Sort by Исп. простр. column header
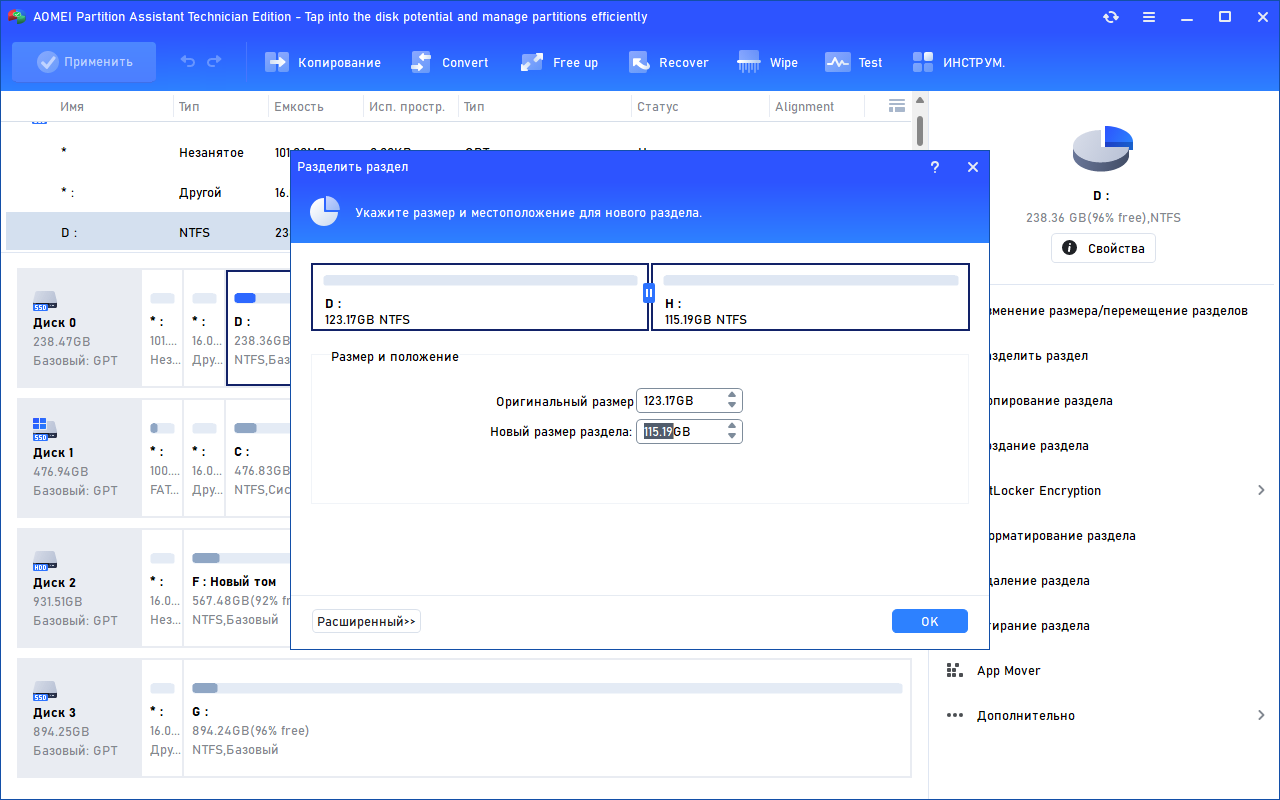This screenshot has width=1280, height=800. pos(408,107)
